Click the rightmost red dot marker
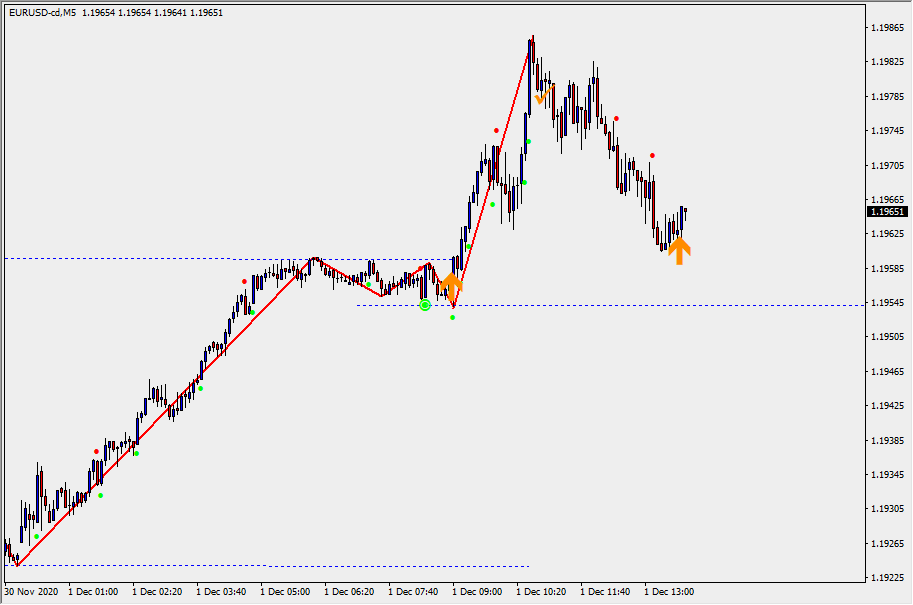Screen dimensions: 913x605 [652, 155]
